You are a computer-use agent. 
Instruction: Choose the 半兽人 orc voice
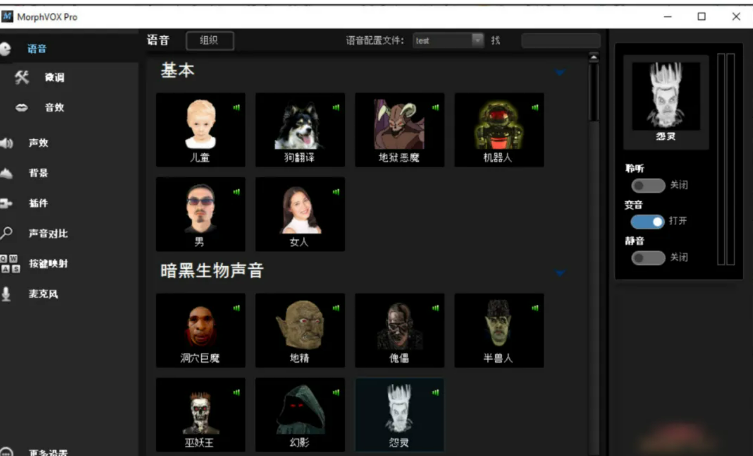click(x=499, y=331)
